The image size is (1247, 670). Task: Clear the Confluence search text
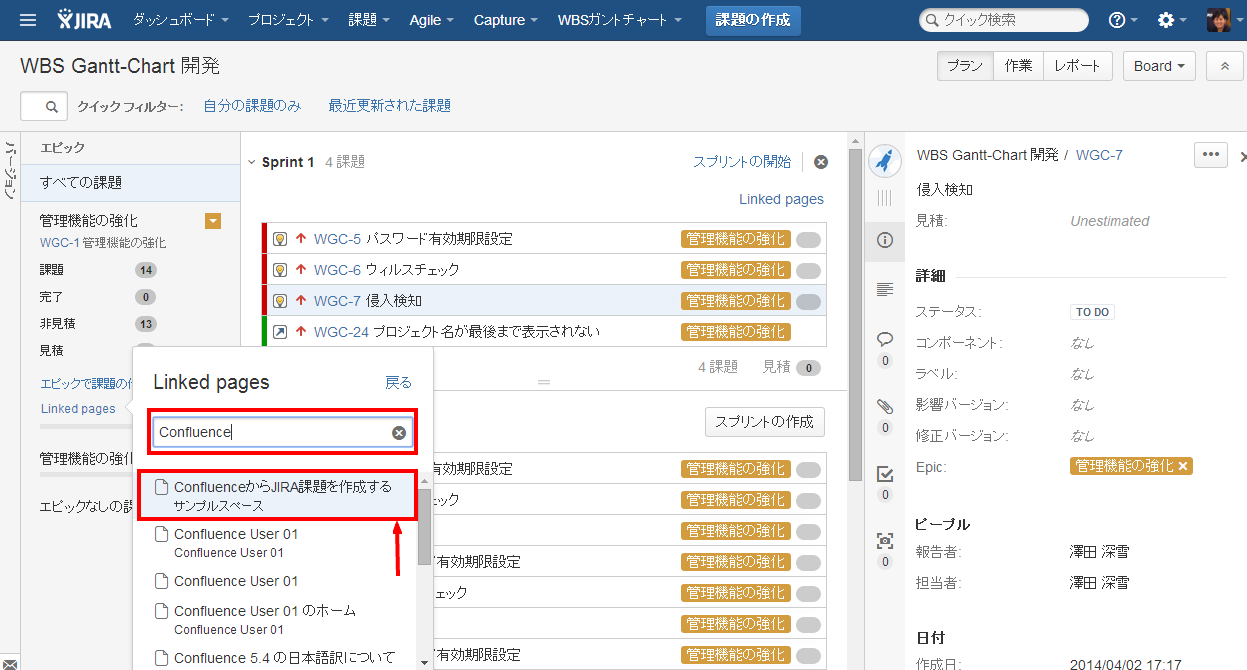pyautogui.click(x=399, y=432)
